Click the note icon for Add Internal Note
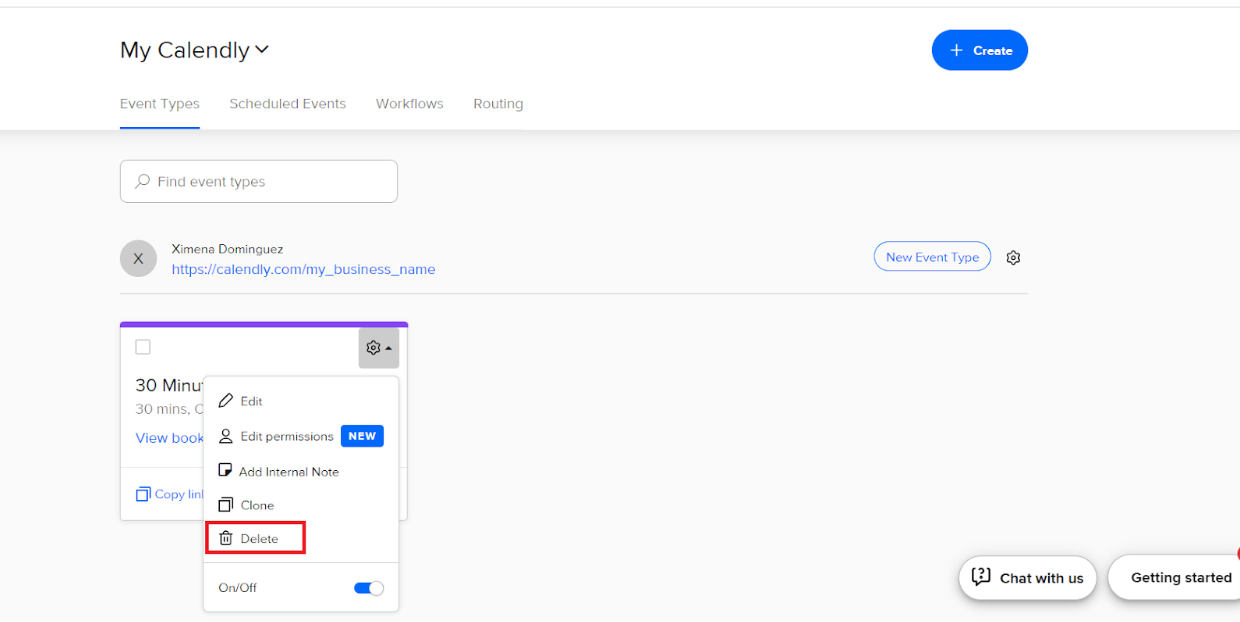Image resolution: width=1240 pixels, height=622 pixels. [226, 471]
